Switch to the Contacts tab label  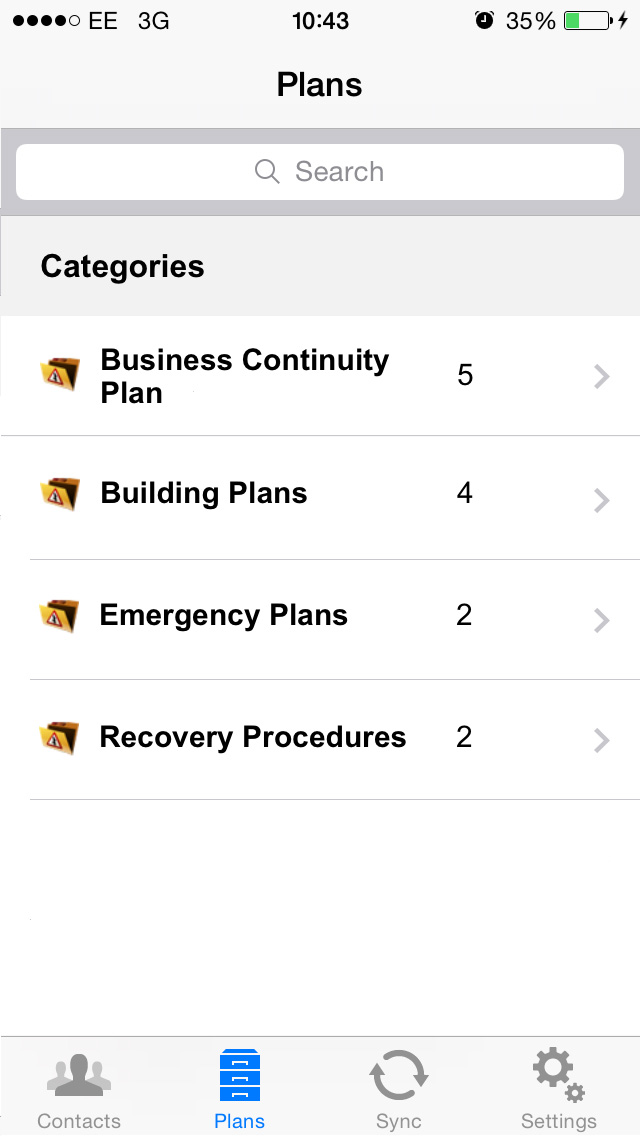pos(79,1121)
